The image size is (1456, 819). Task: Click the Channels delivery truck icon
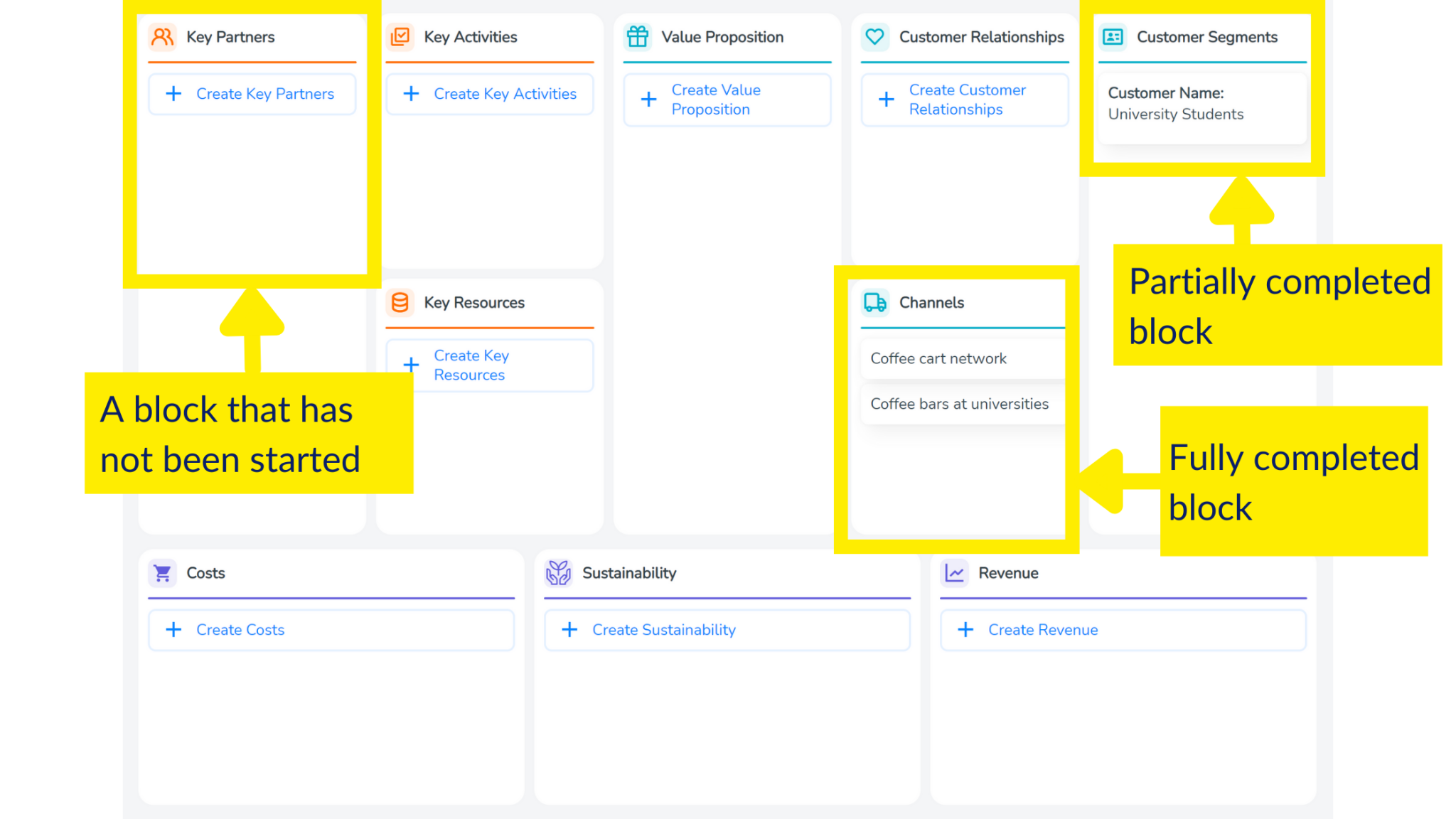tap(874, 302)
